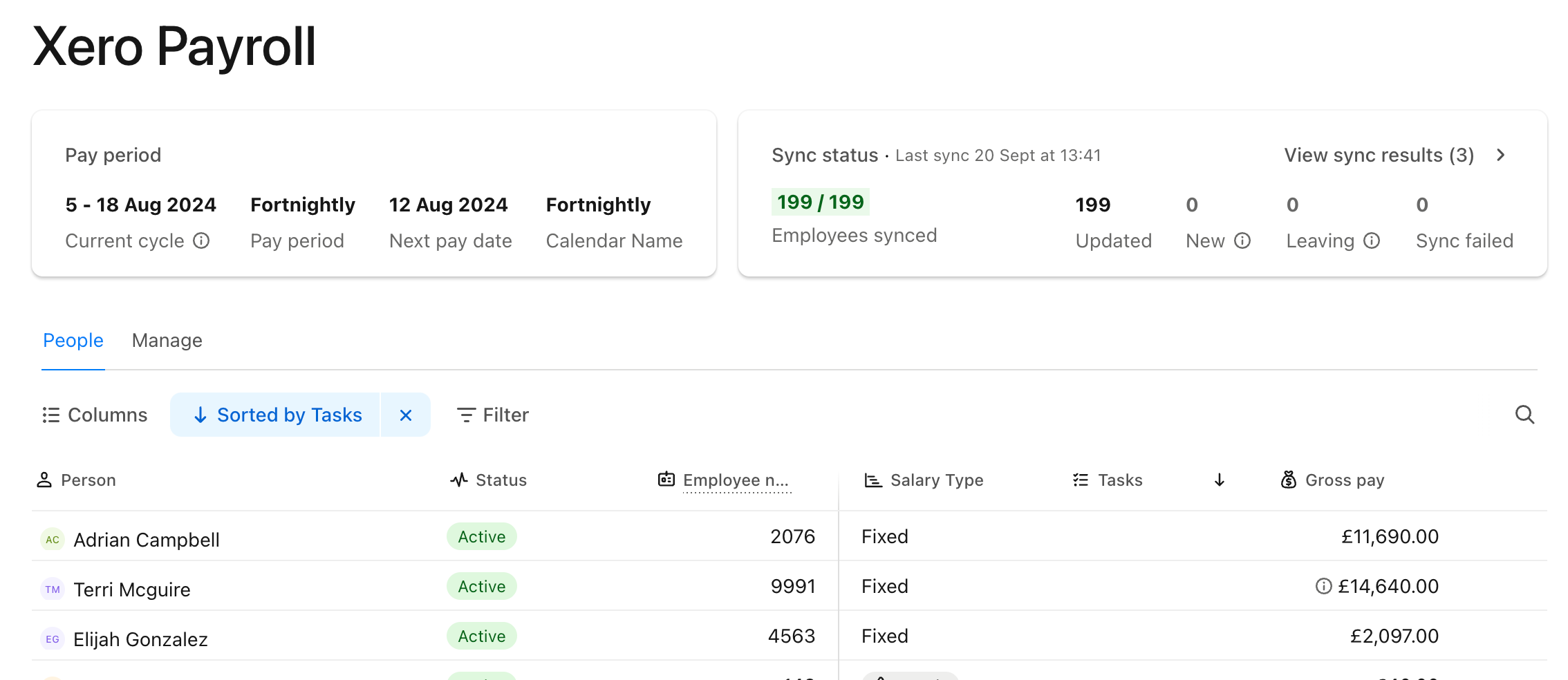Toggle sort direction arrow in Tasks column
This screenshot has height=680, width=1568.
click(1220, 480)
